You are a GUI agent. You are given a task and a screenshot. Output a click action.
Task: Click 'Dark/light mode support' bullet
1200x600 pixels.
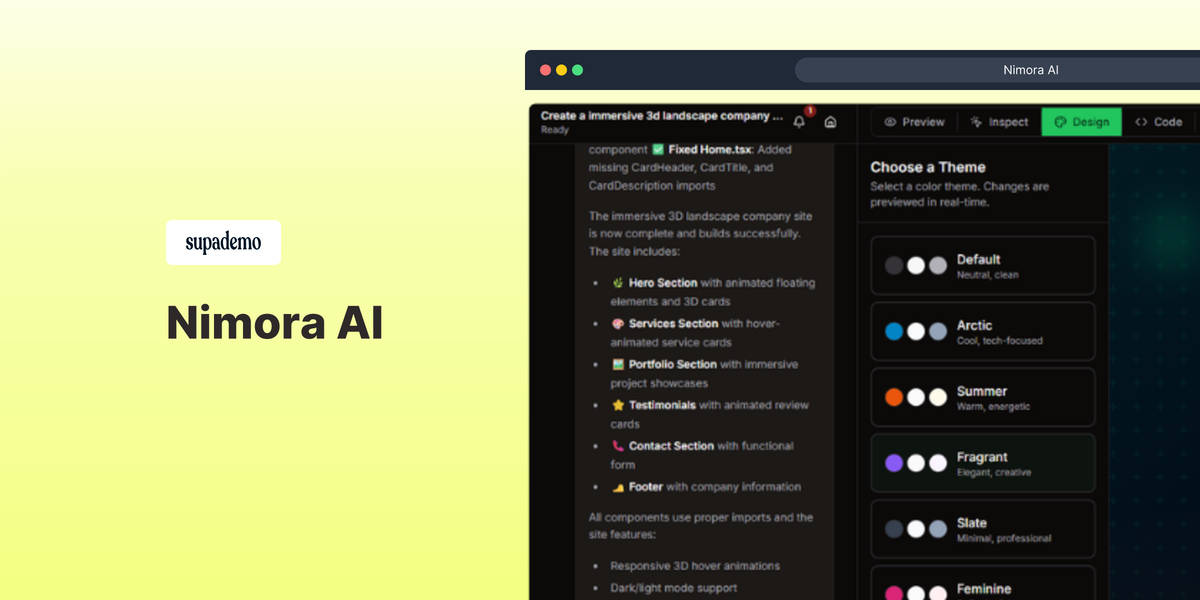pyautogui.click(x=674, y=588)
